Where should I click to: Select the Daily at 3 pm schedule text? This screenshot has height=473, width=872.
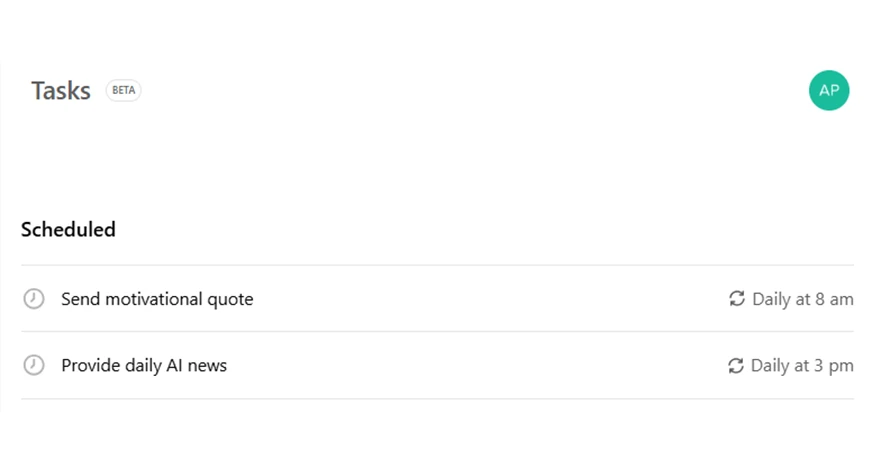click(x=802, y=366)
